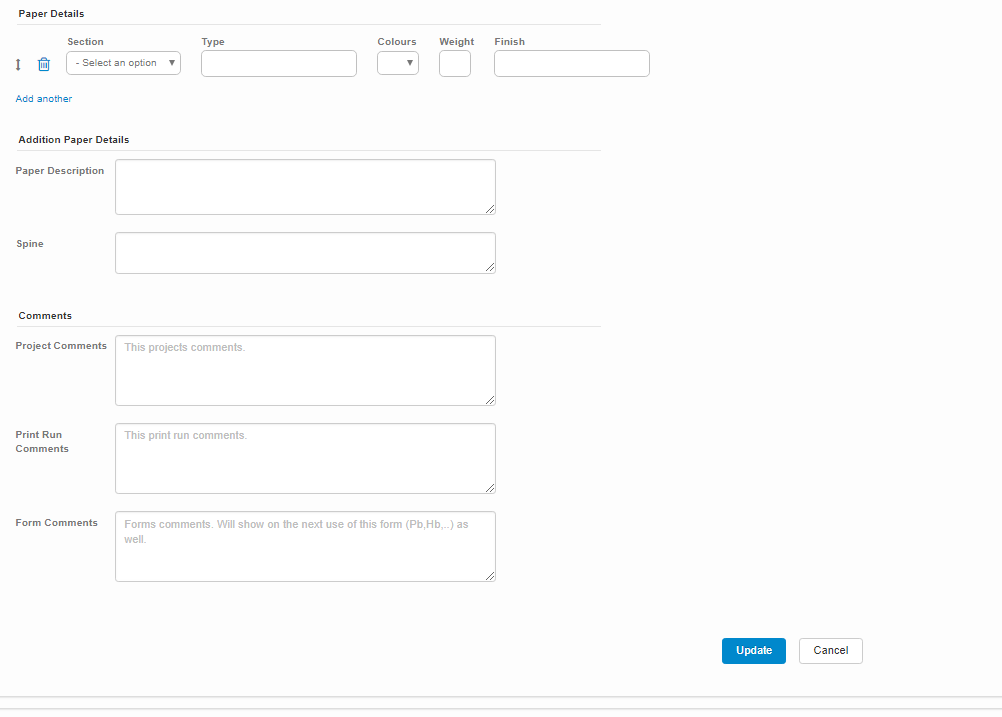Expand the Colours dropdown

pyautogui.click(x=397, y=63)
